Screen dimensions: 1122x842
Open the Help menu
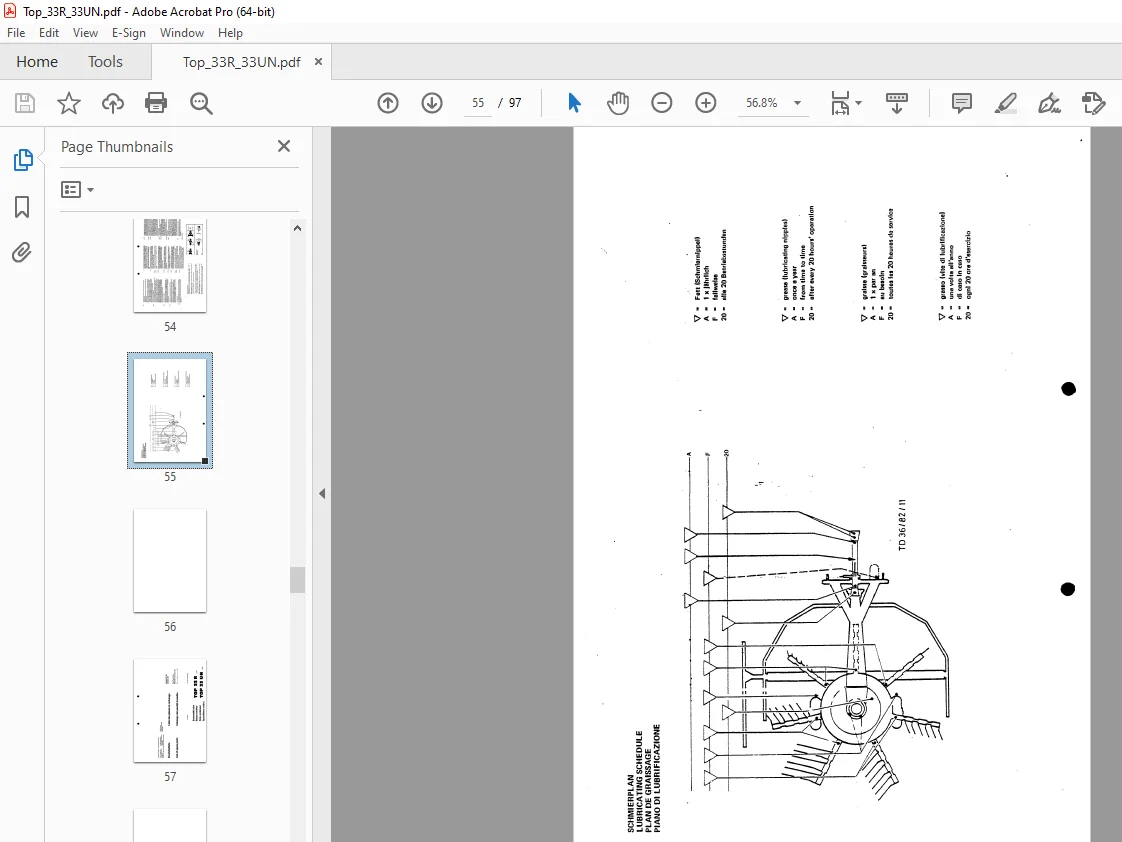(x=230, y=33)
